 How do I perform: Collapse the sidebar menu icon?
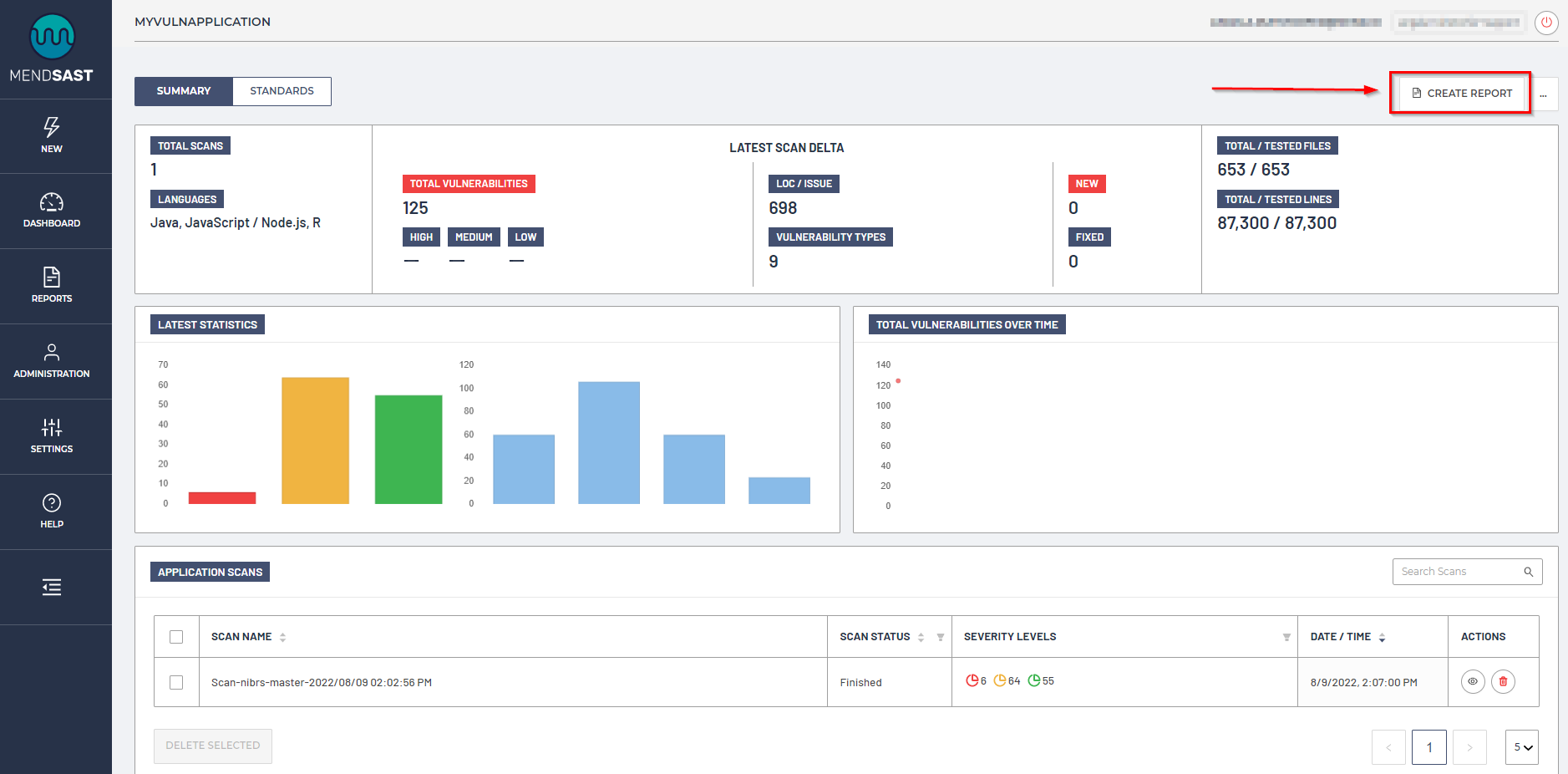click(52, 588)
